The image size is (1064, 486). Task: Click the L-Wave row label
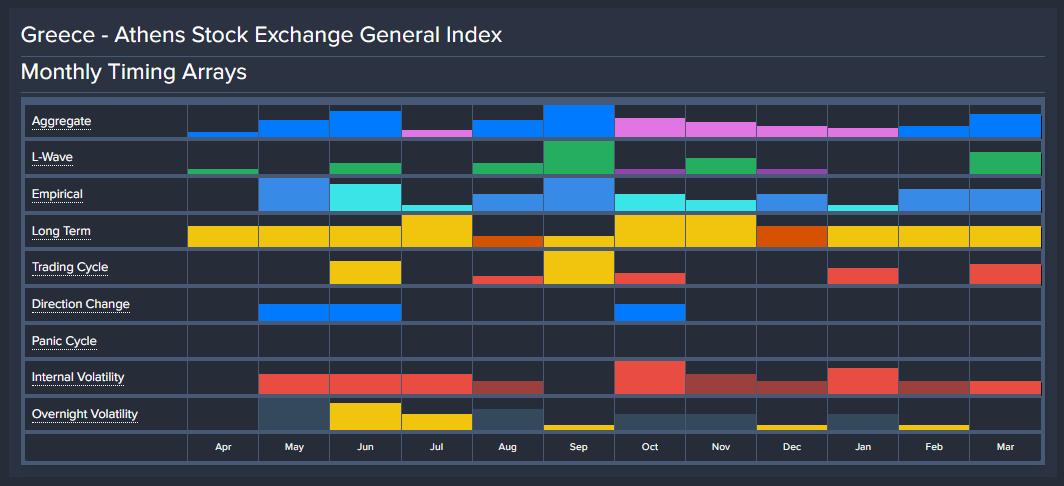(52, 157)
